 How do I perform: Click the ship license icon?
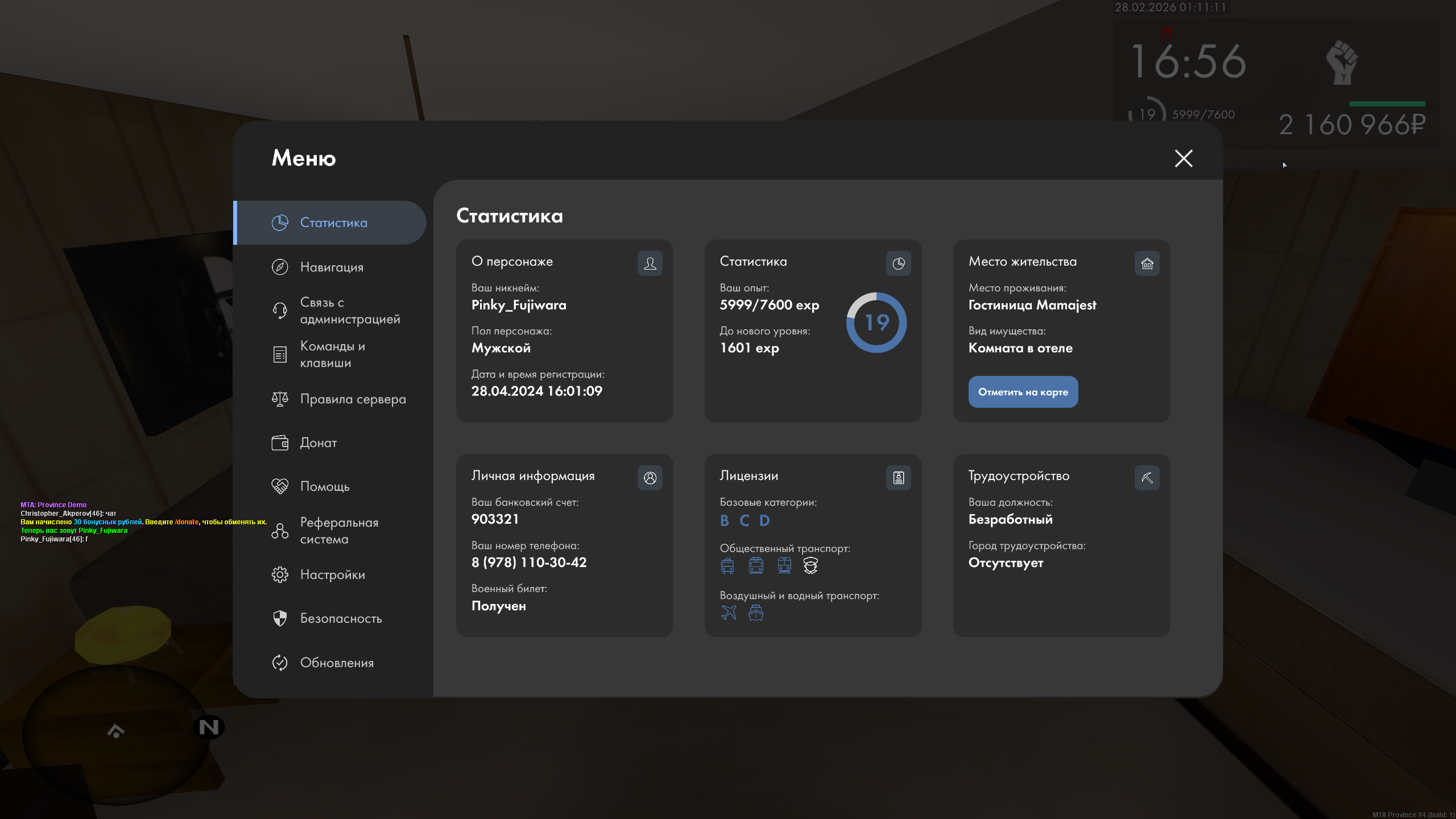point(756,613)
